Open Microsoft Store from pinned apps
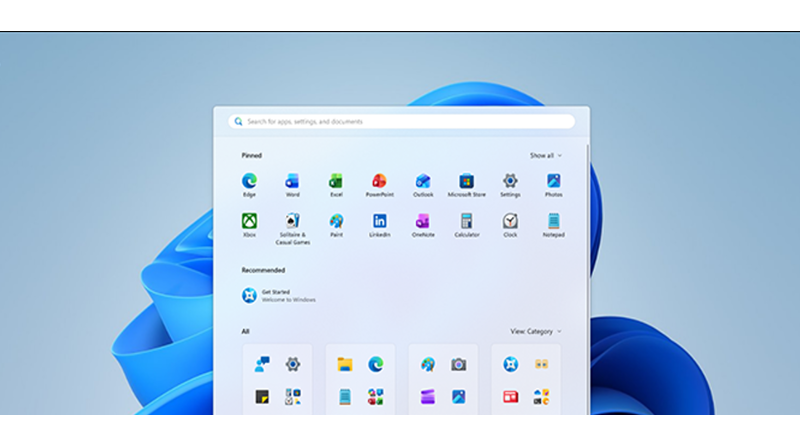The height and width of the screenshot is (445, 800). (466, 185)
